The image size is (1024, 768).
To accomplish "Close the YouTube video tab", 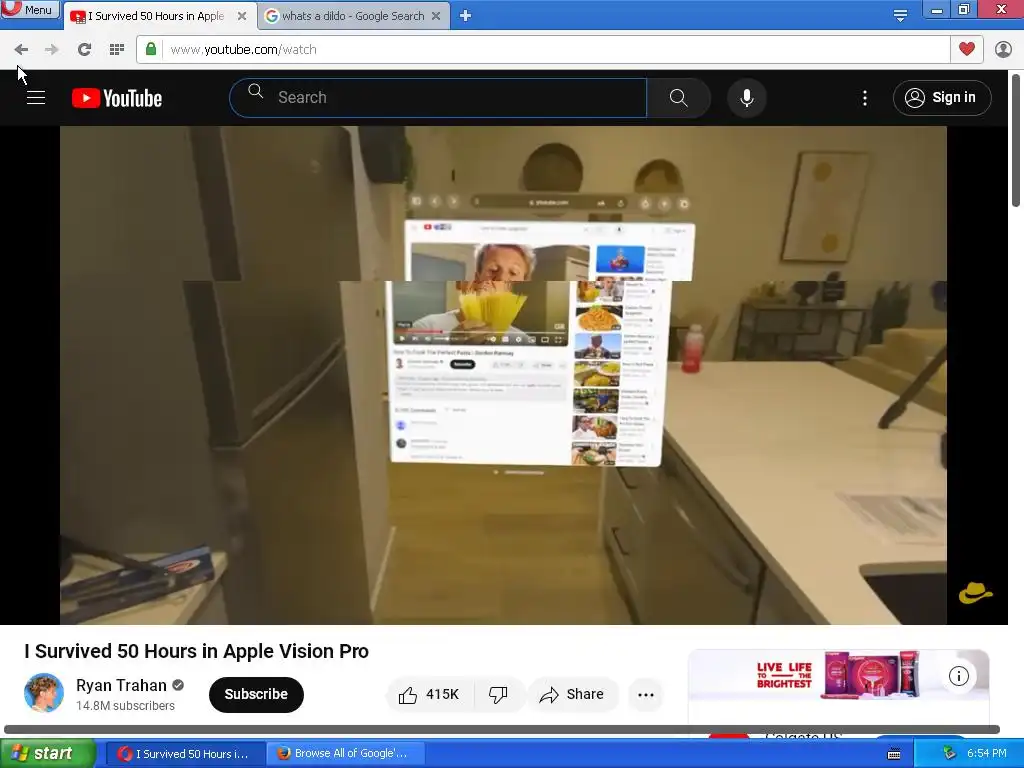I will click(x=242, y=16).
